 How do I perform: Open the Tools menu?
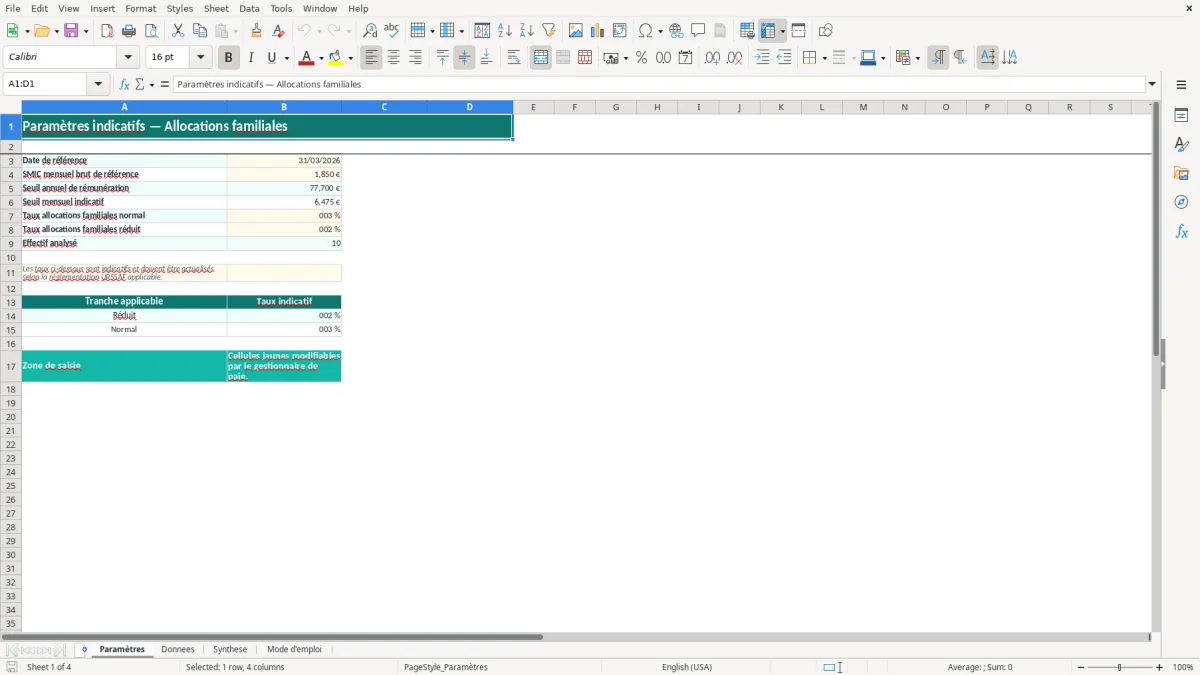[281, 8]
